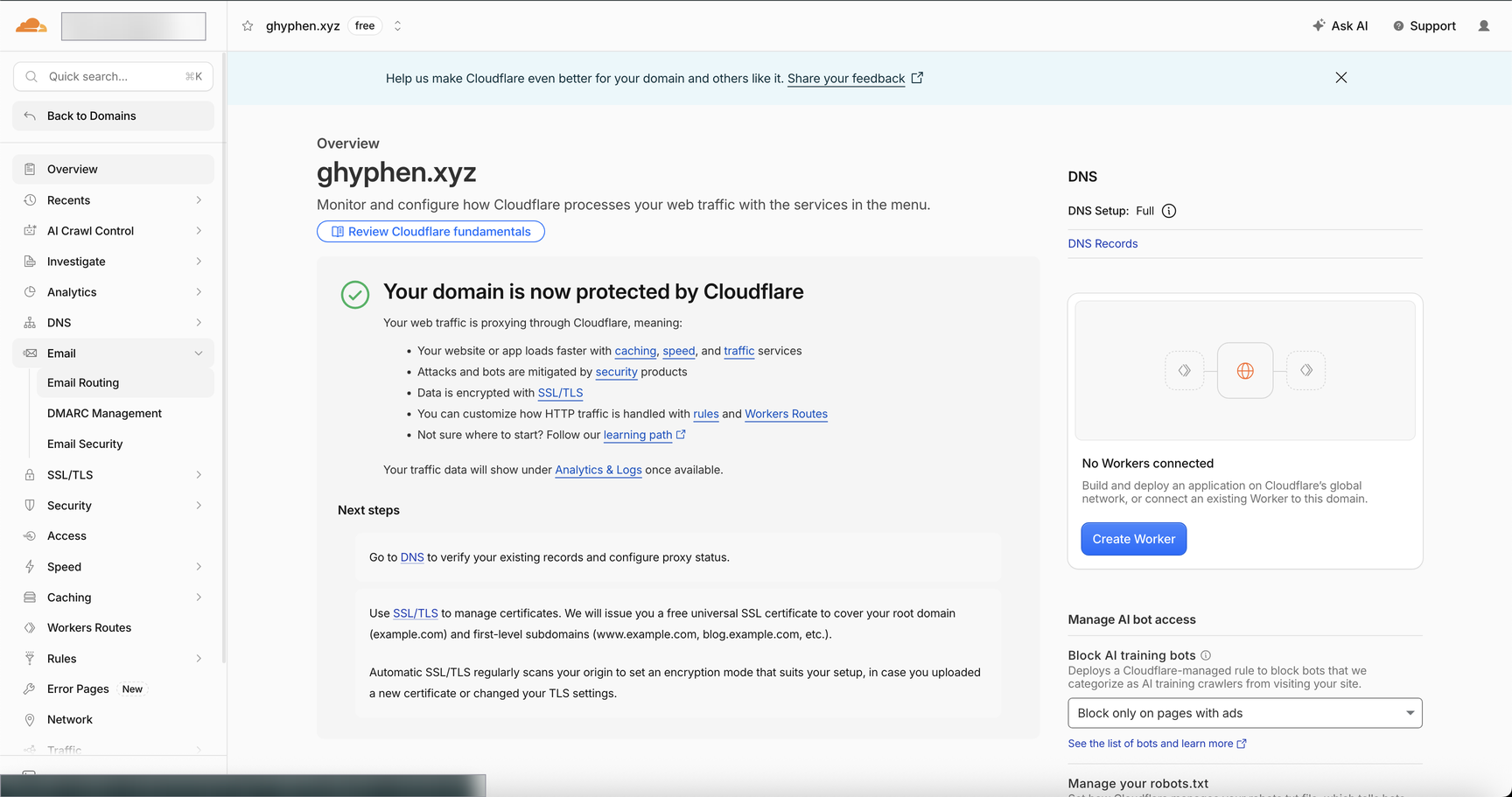Click the Security shield icon
This screenshot has width=1512, height=797.
click(30, 506)
